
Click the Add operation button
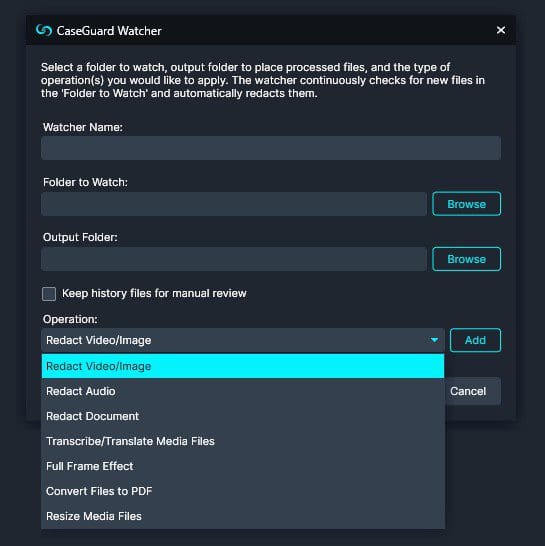click(x=475, y=340)
